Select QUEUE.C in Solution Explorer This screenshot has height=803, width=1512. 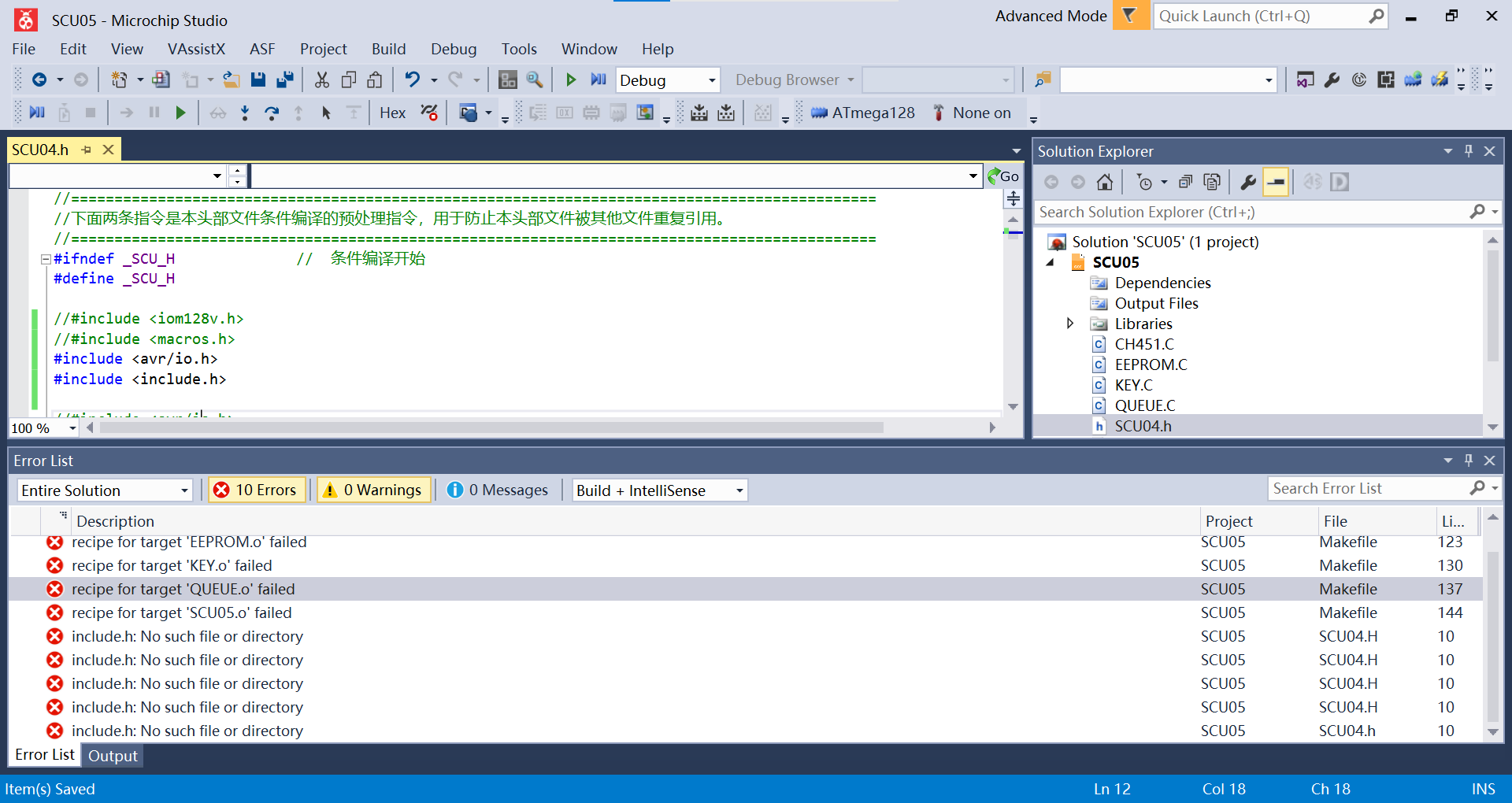click(x=1144, y=405)
